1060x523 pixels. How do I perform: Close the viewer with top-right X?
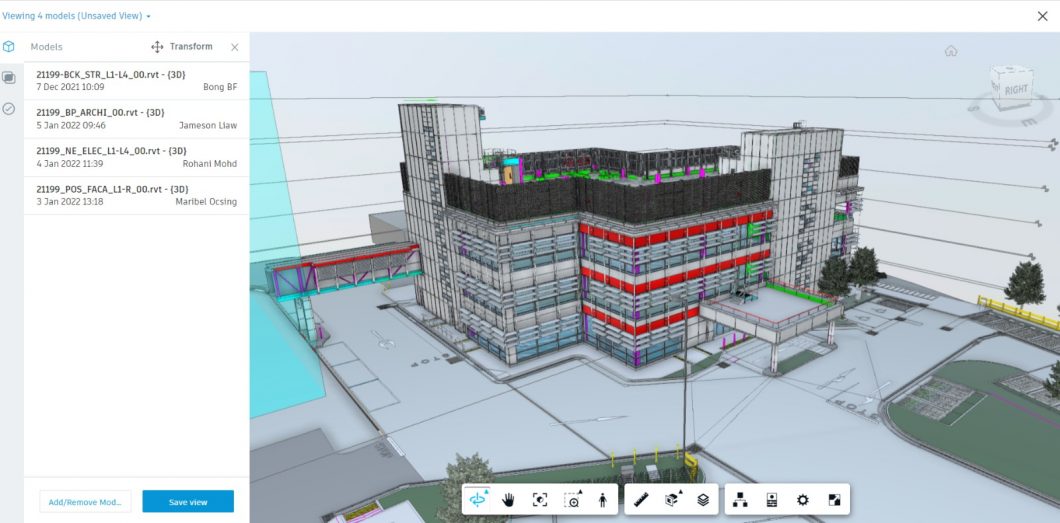tap(1042, 16)
